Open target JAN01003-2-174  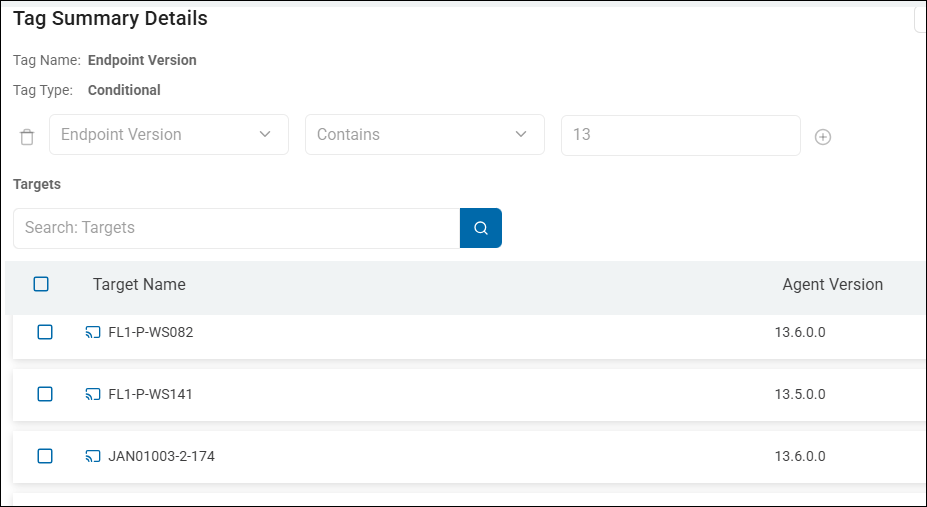[x=161, y=457]
